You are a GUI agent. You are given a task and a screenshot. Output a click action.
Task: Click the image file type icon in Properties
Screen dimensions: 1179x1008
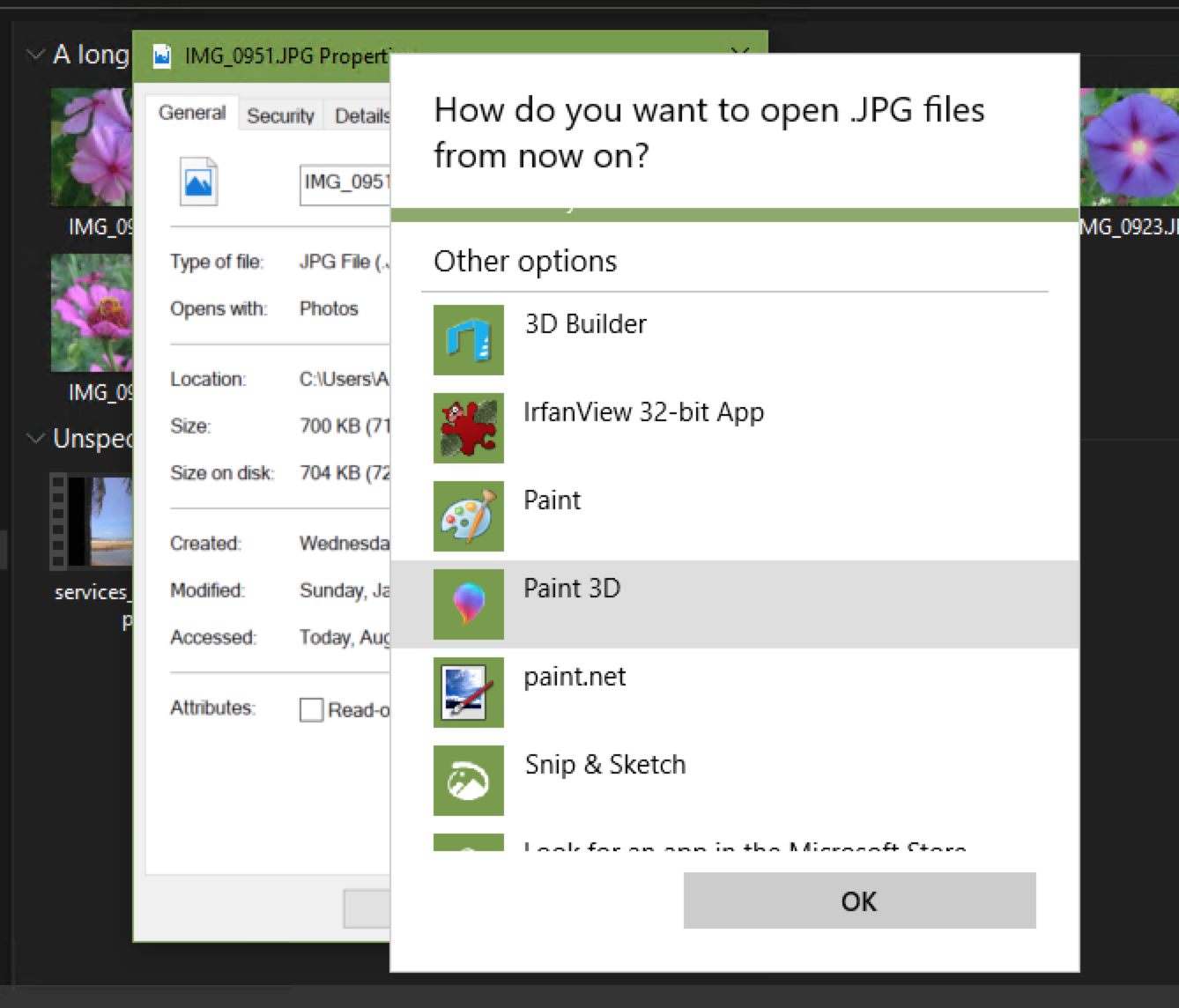click(198, 183)
